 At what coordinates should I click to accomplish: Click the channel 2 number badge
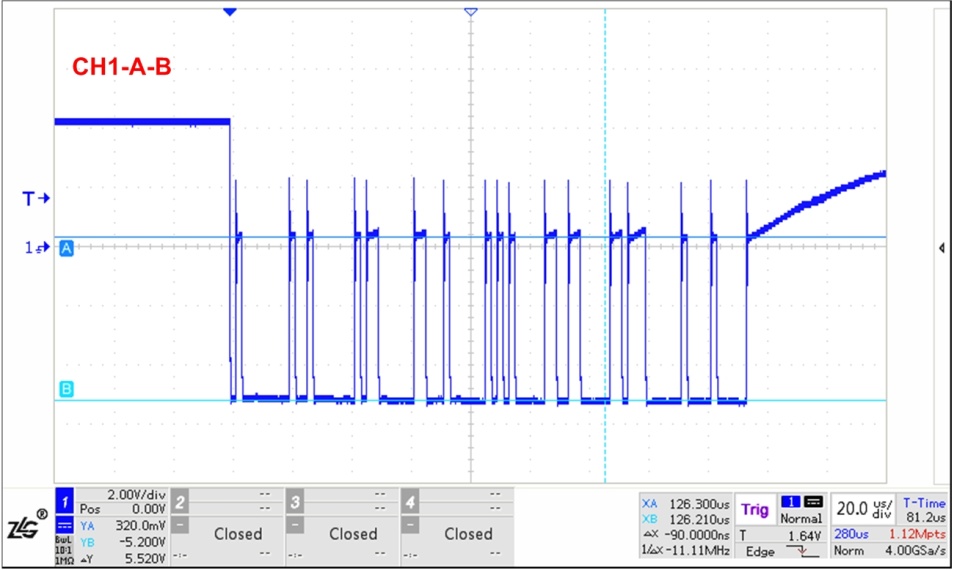(178, 500)
